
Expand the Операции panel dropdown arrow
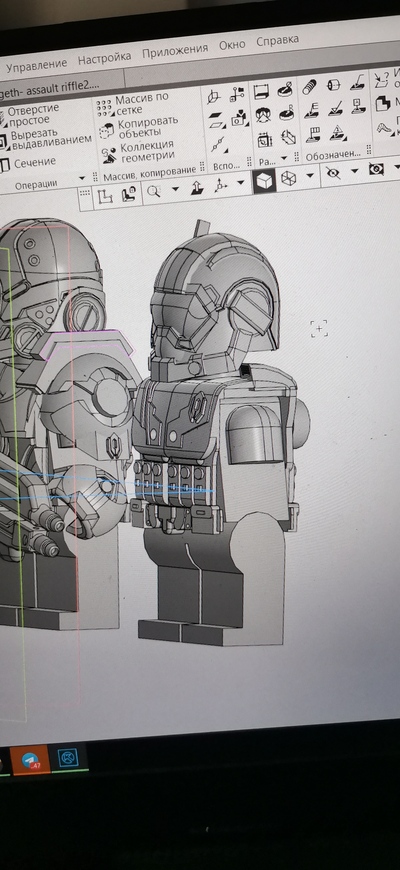[x=82, y=179]
